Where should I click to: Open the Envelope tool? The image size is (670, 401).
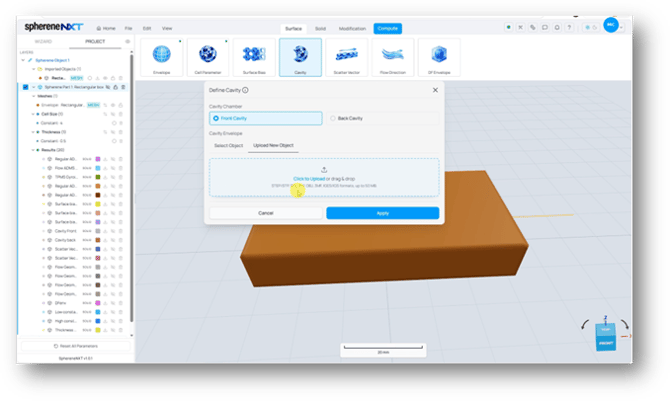tap(162, 57)
